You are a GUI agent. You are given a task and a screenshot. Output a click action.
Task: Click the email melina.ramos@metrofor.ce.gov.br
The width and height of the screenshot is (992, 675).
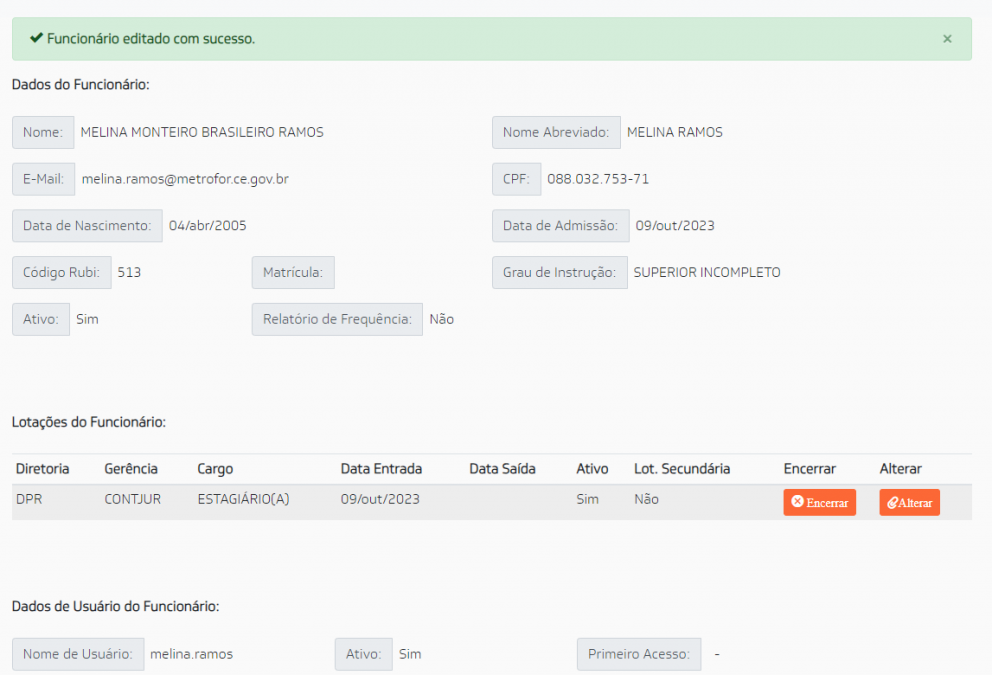click(x=185, y=179)
